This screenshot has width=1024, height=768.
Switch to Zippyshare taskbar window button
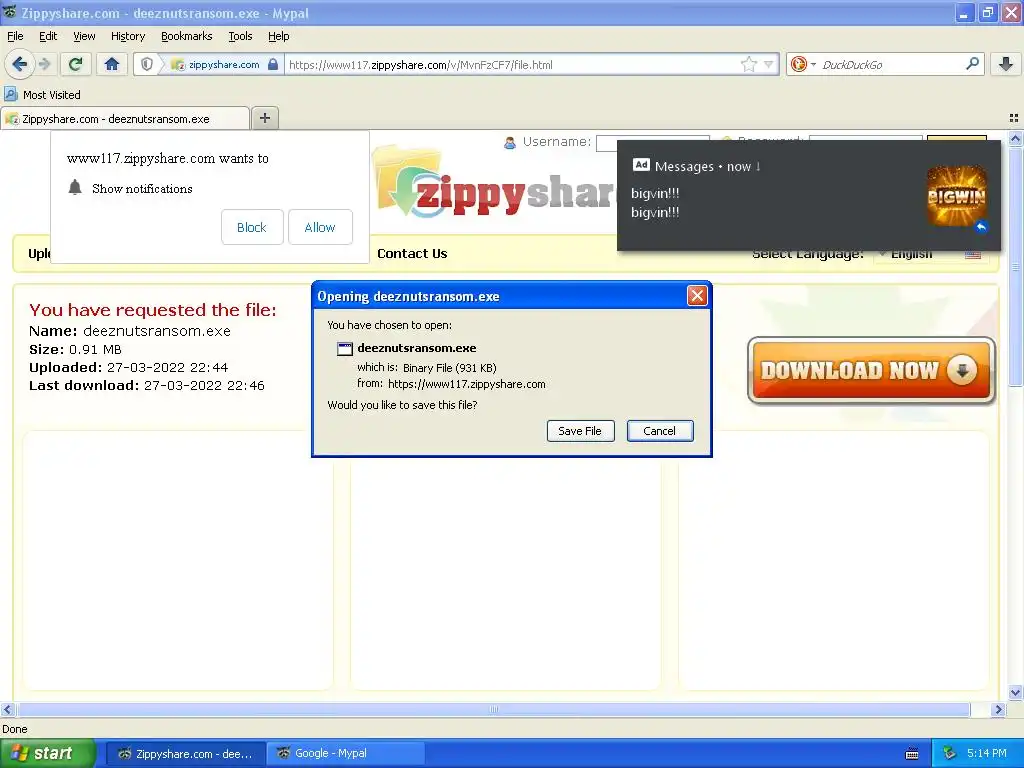coord(185,754)
